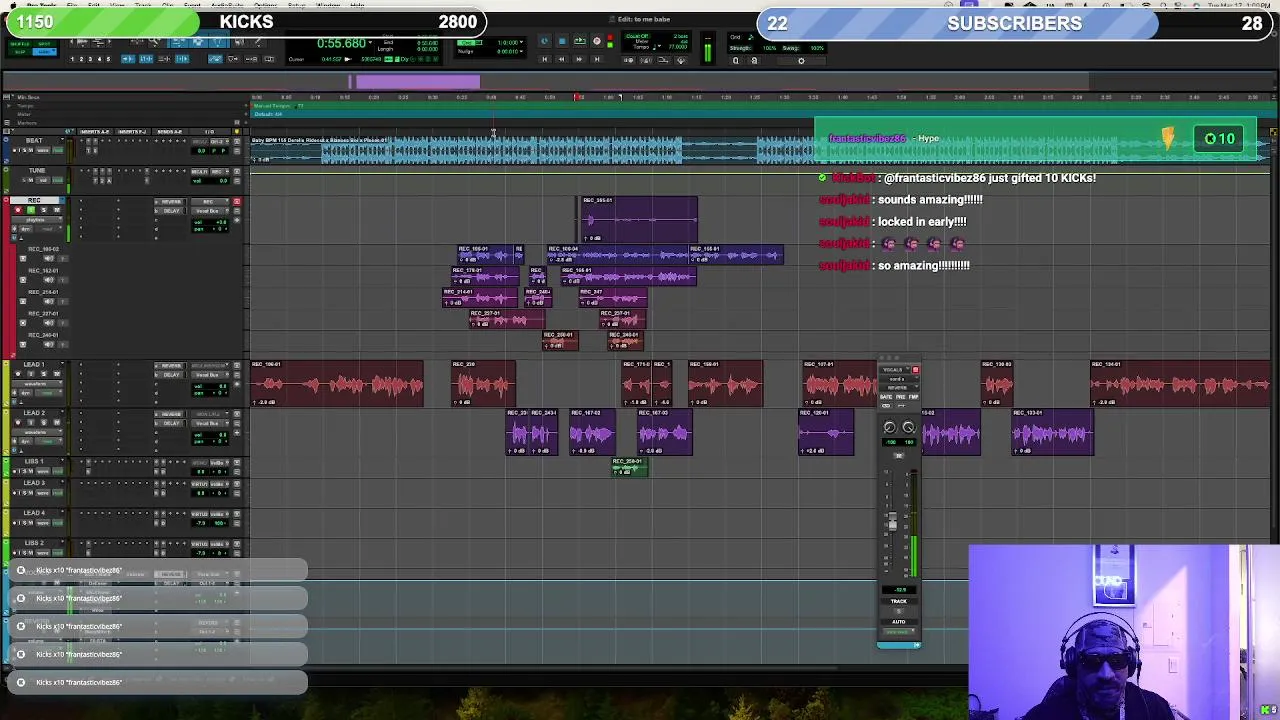
Task: Enable Spot edit mode
Action: click(44, 44)
